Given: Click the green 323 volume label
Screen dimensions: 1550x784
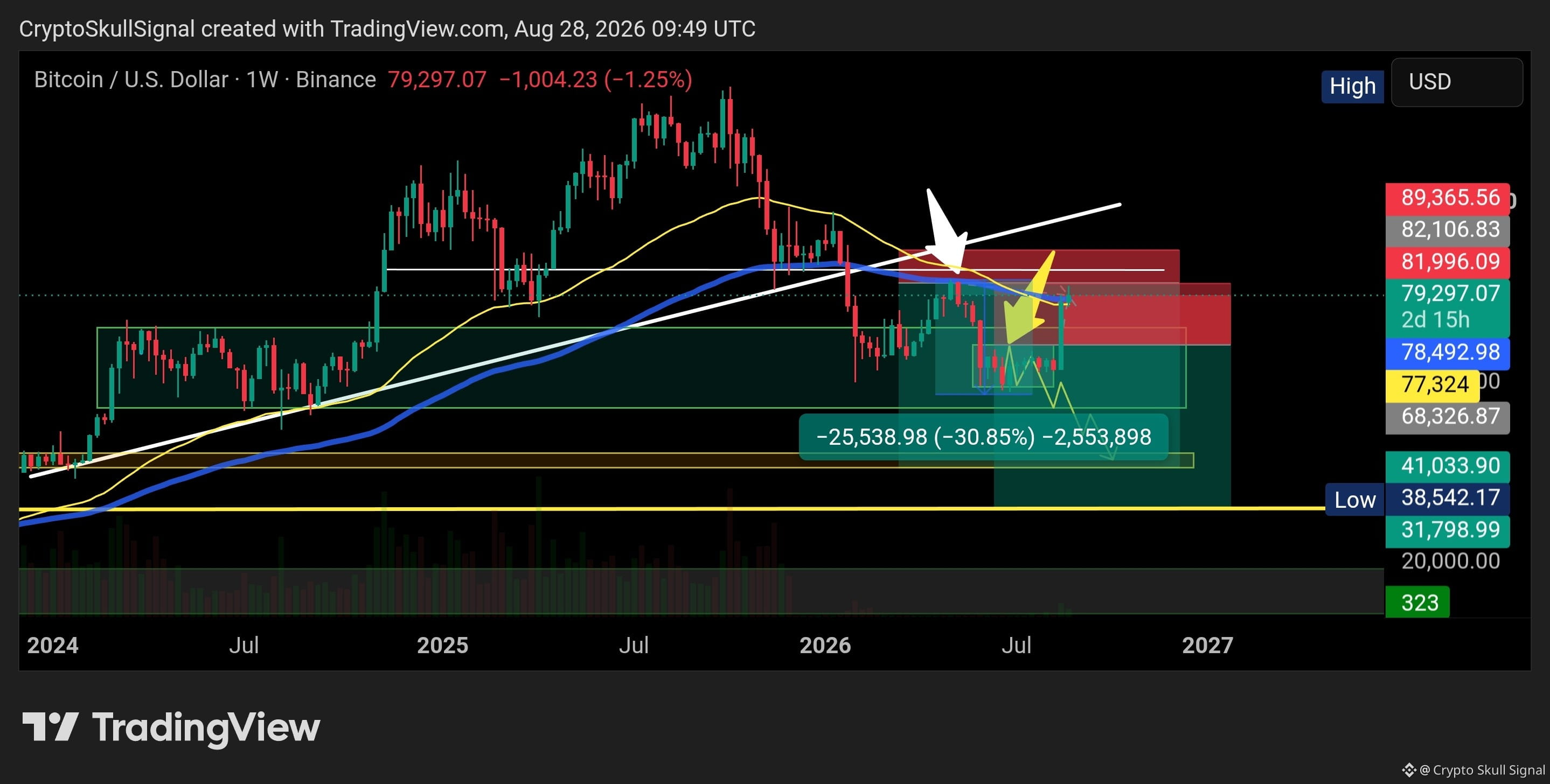Looking at the screenshot, I should [1417, 603].
